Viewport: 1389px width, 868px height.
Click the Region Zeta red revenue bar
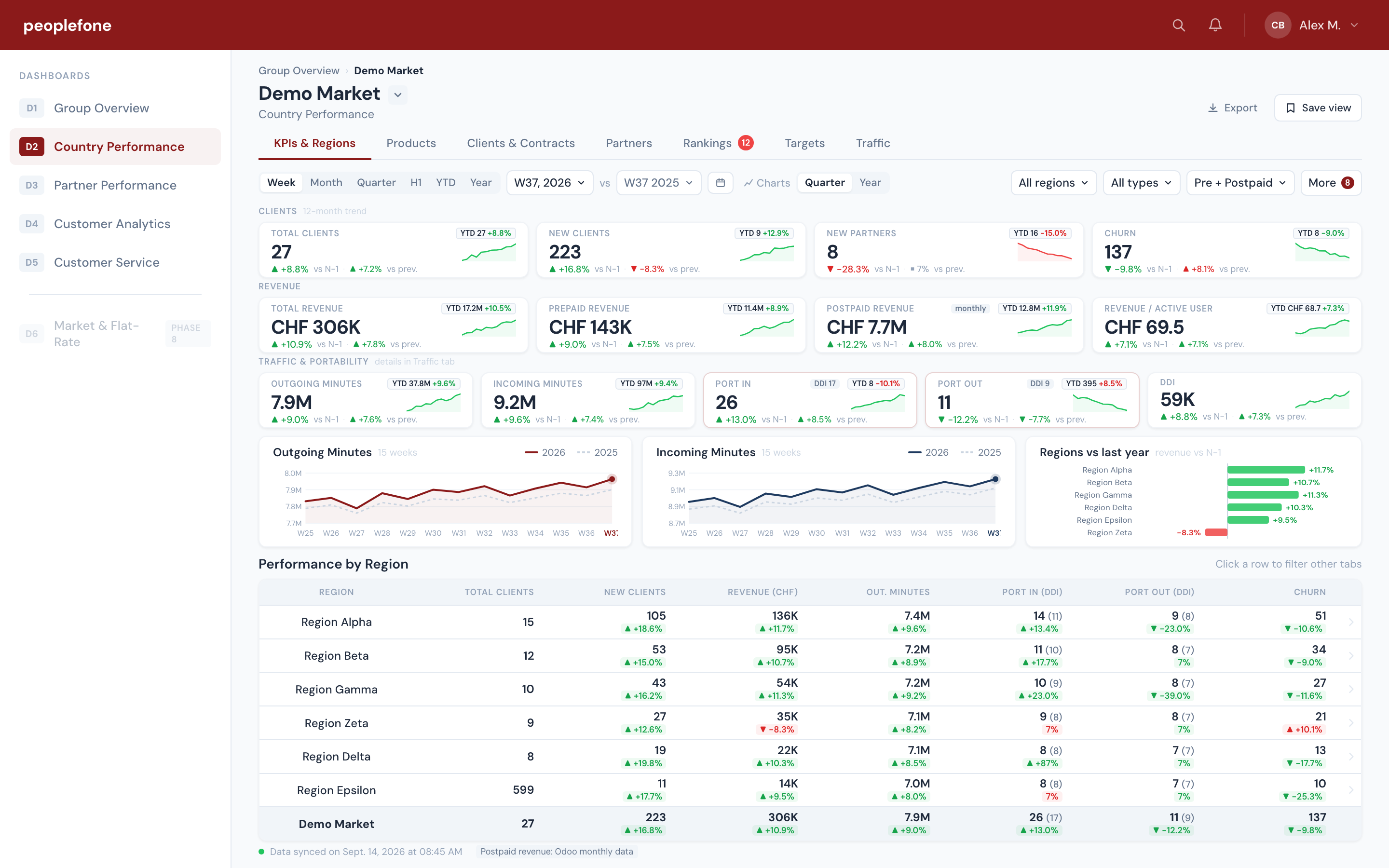(x=1216, y=532)
